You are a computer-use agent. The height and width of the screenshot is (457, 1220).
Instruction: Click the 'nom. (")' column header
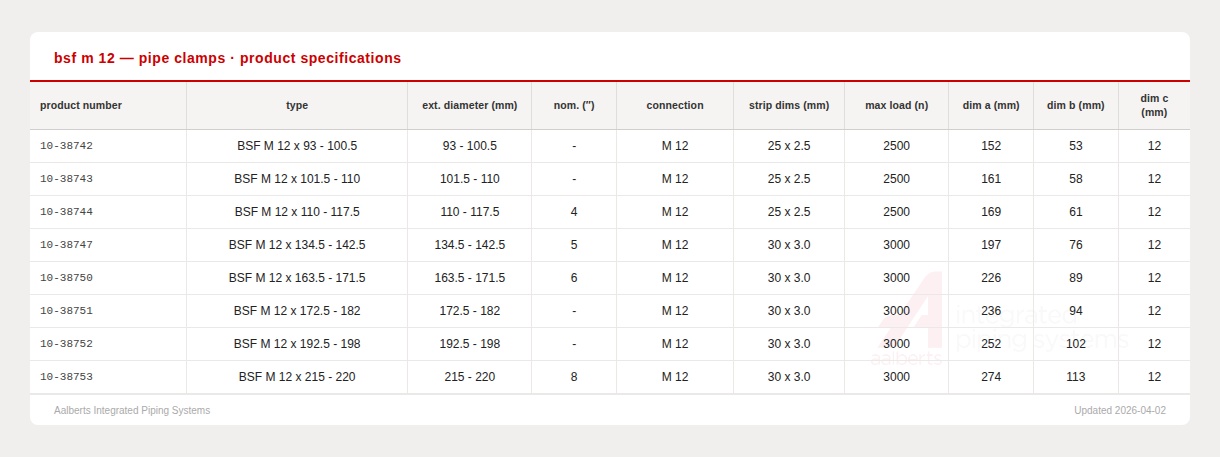point(574,105)
